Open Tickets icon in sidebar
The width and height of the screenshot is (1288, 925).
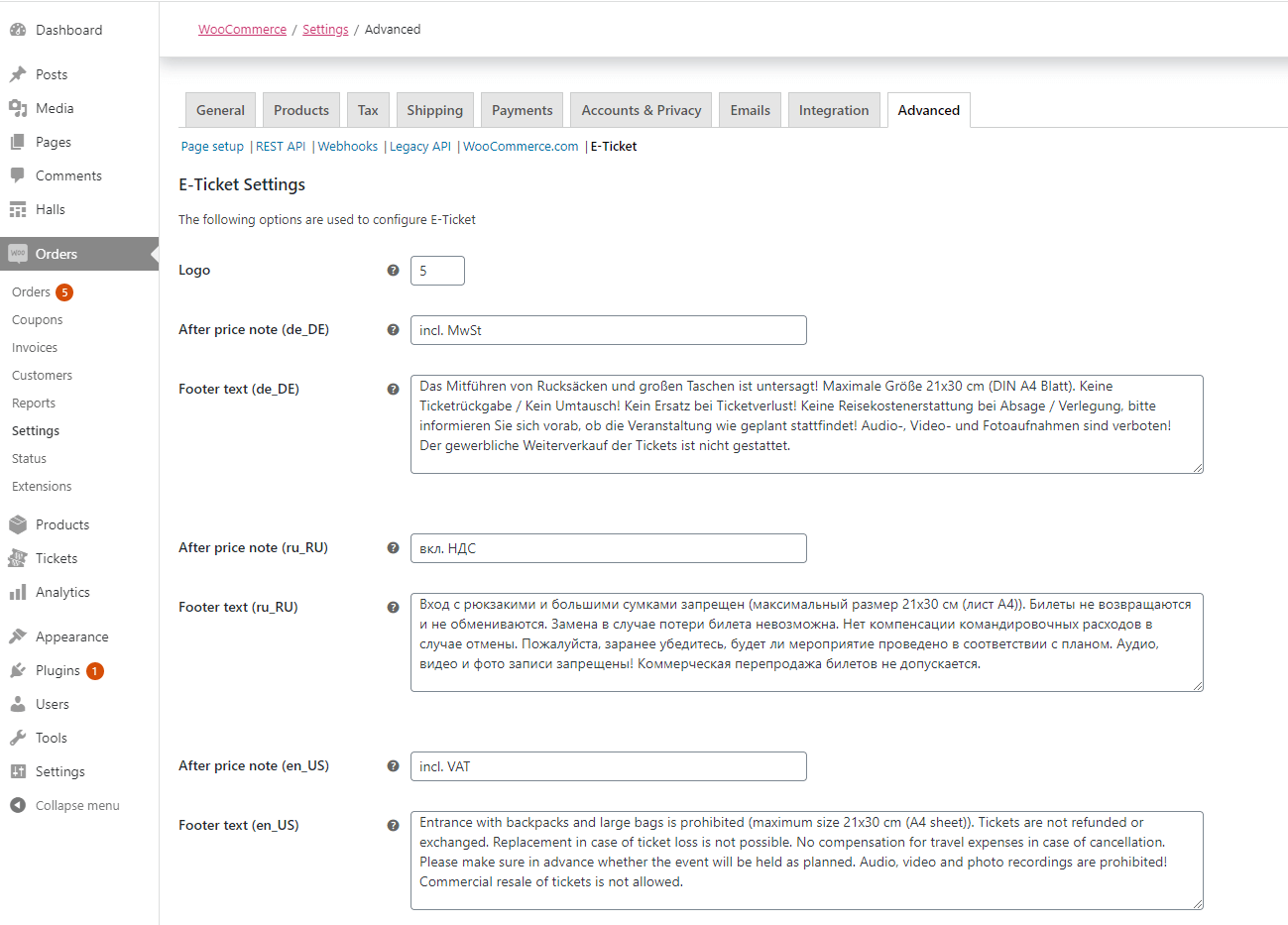click(x=18, y=558)
